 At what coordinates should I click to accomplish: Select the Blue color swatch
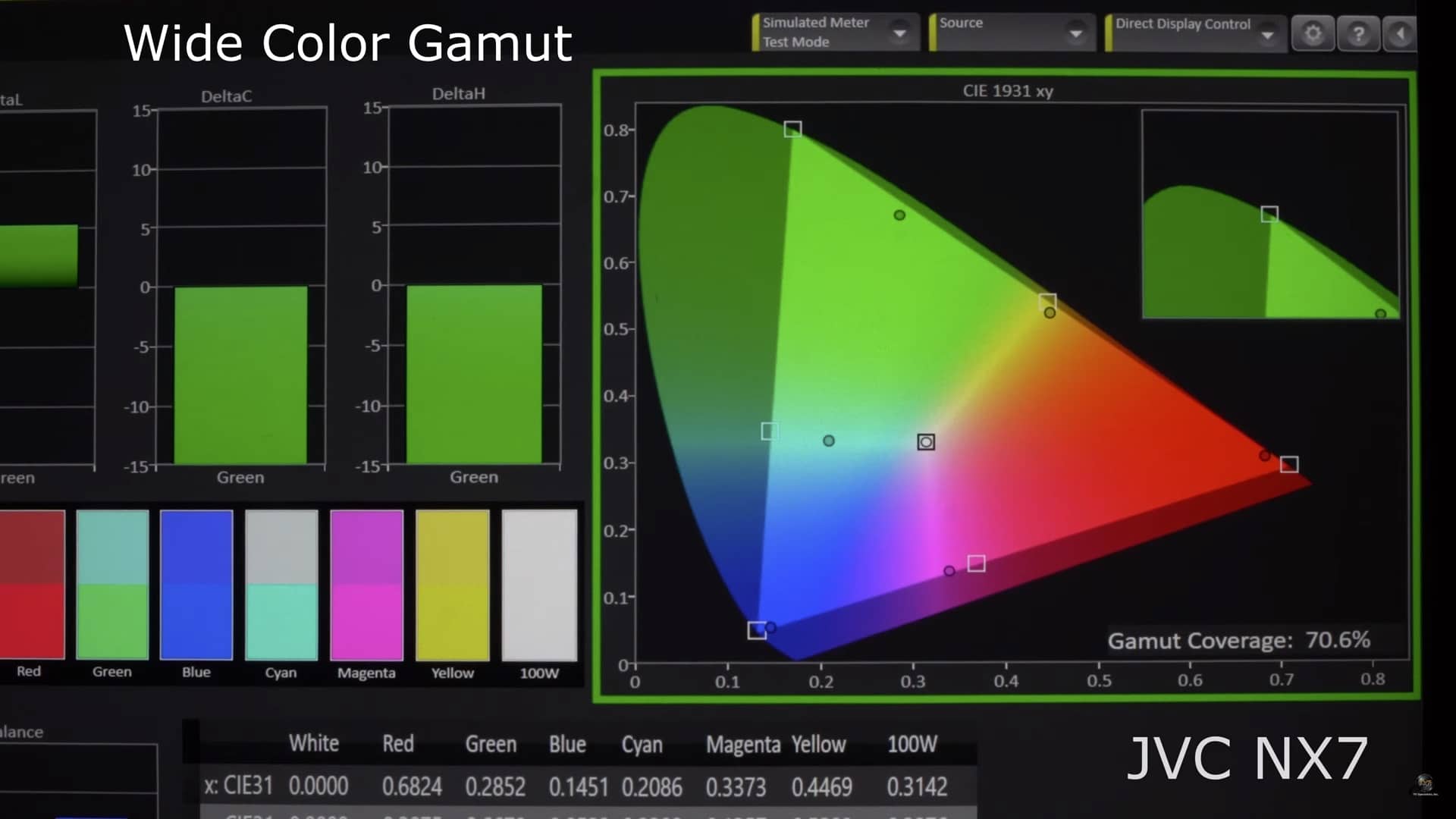[x=196, y=585]
